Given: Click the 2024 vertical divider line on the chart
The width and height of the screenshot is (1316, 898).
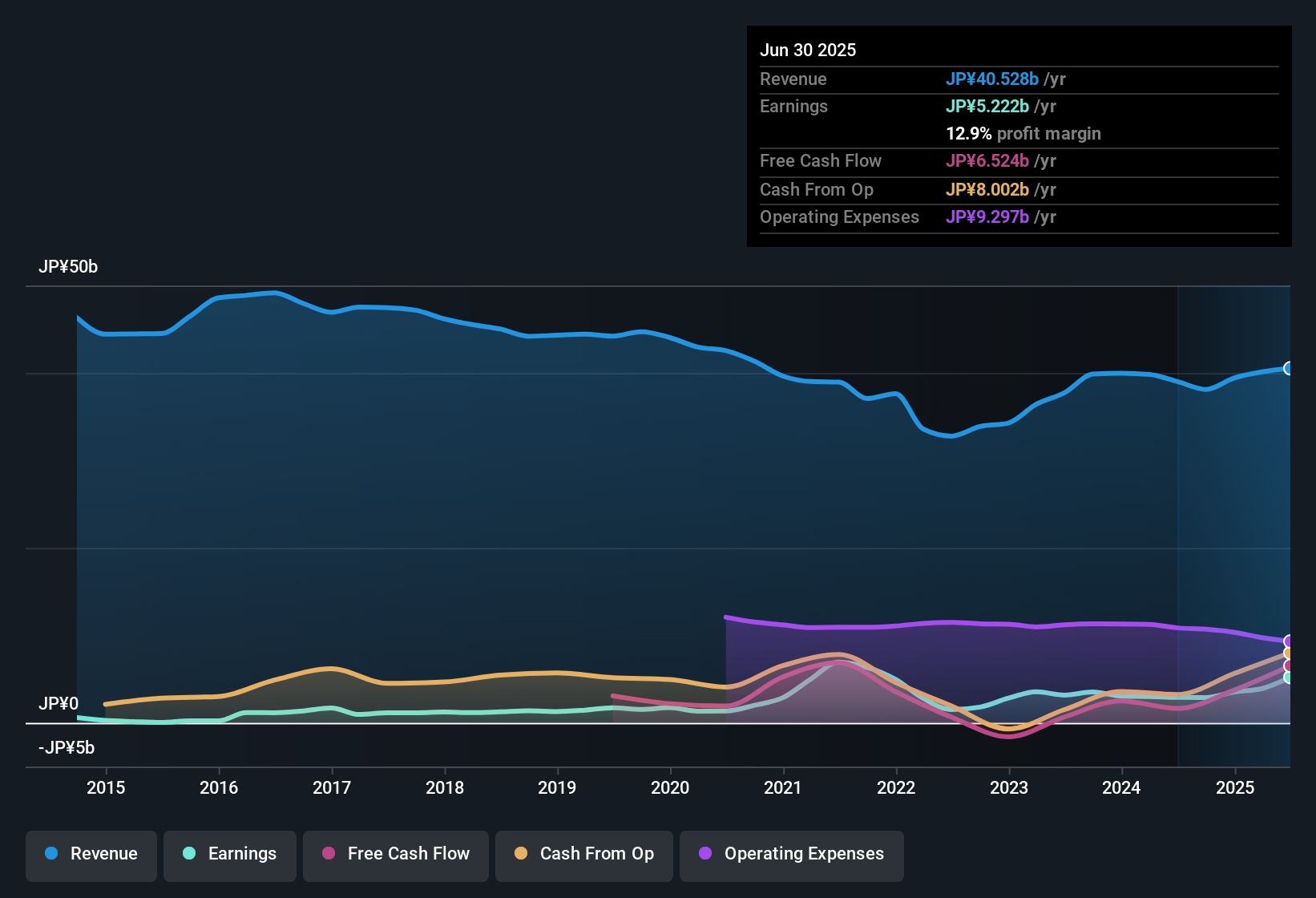Looking at the screenshot, I should point(1177,521).
